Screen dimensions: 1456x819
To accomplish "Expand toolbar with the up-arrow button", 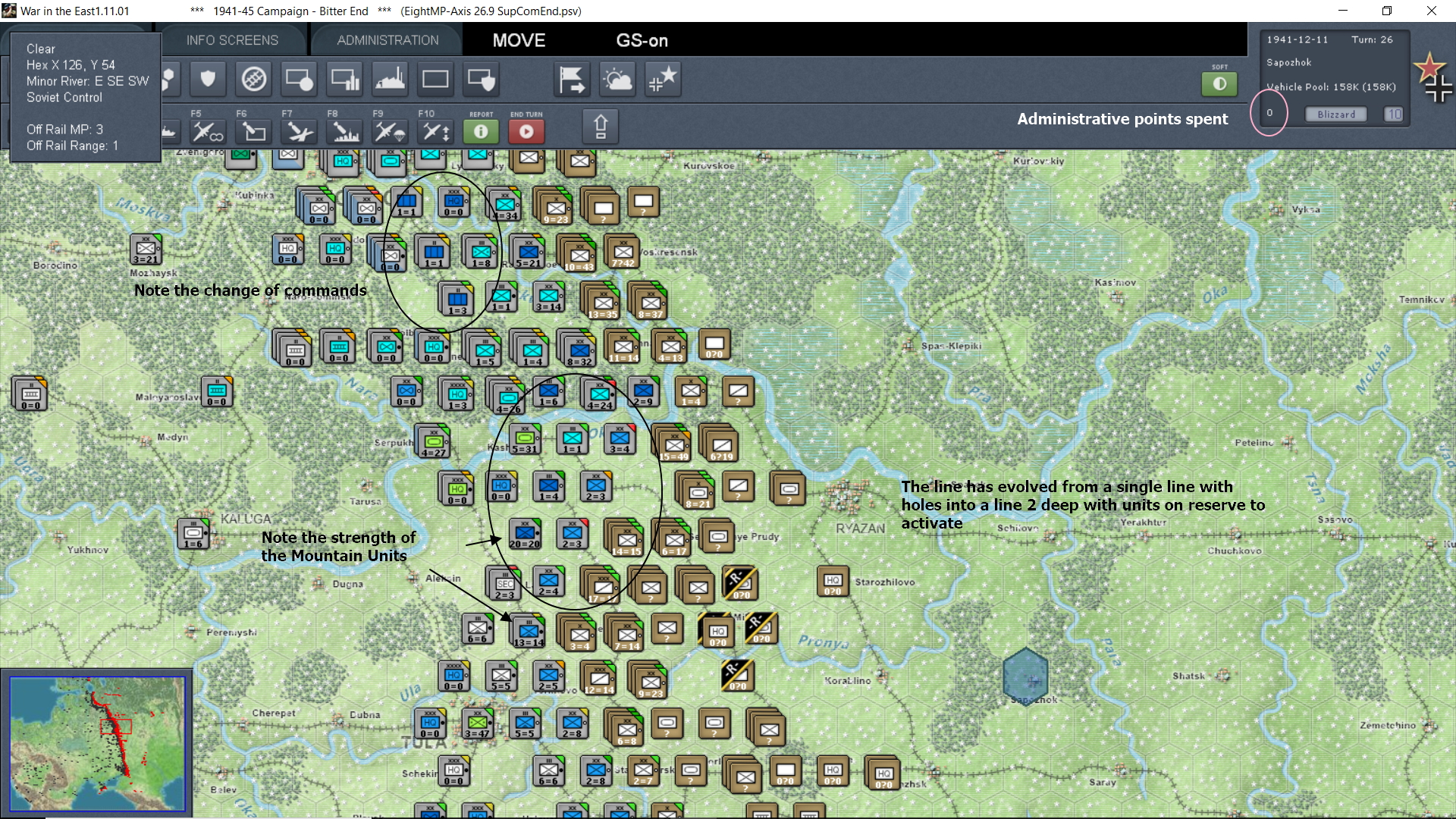I will [600, 126].
